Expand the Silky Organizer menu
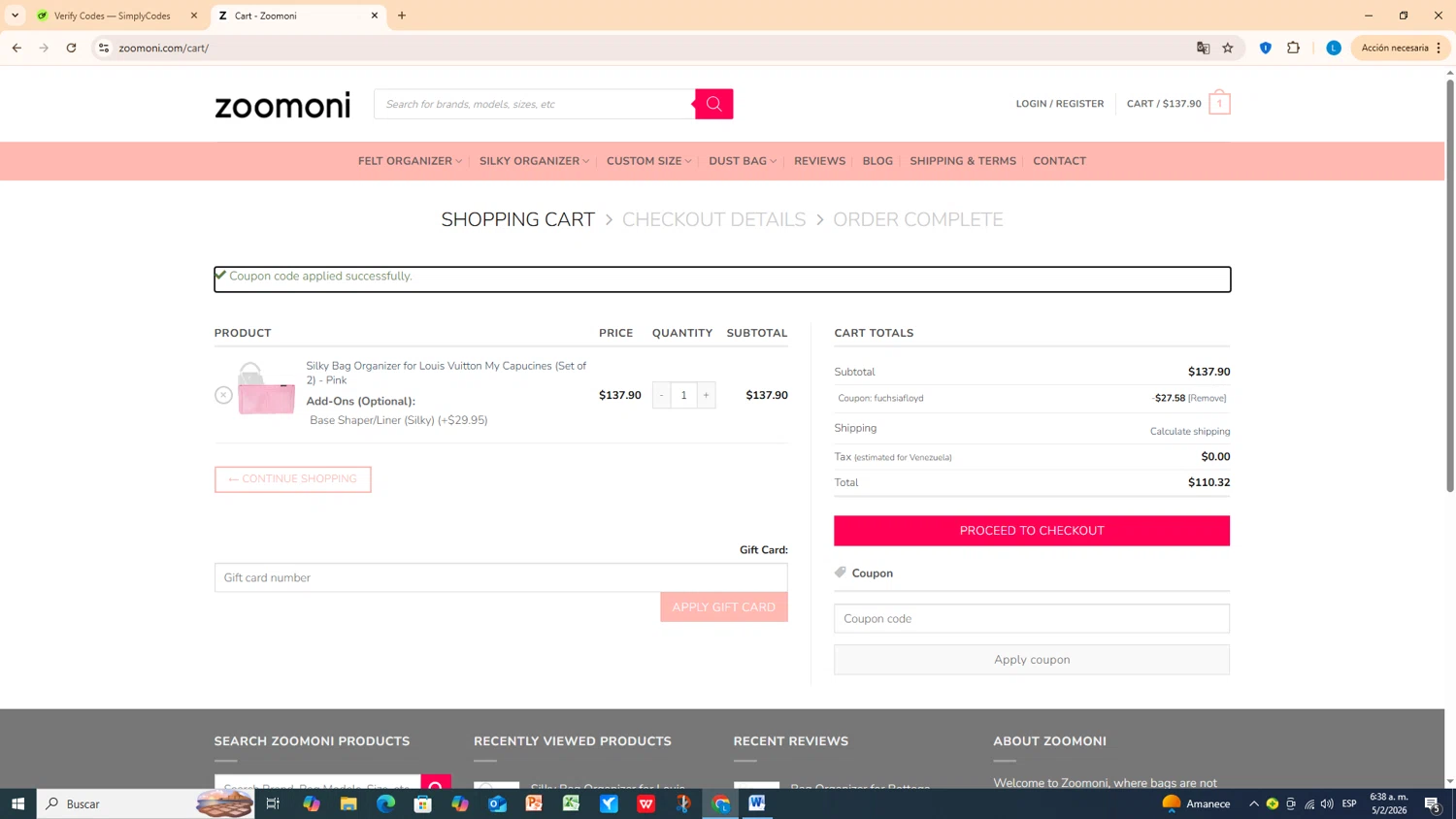1456x819 pixels. [534, 161]
